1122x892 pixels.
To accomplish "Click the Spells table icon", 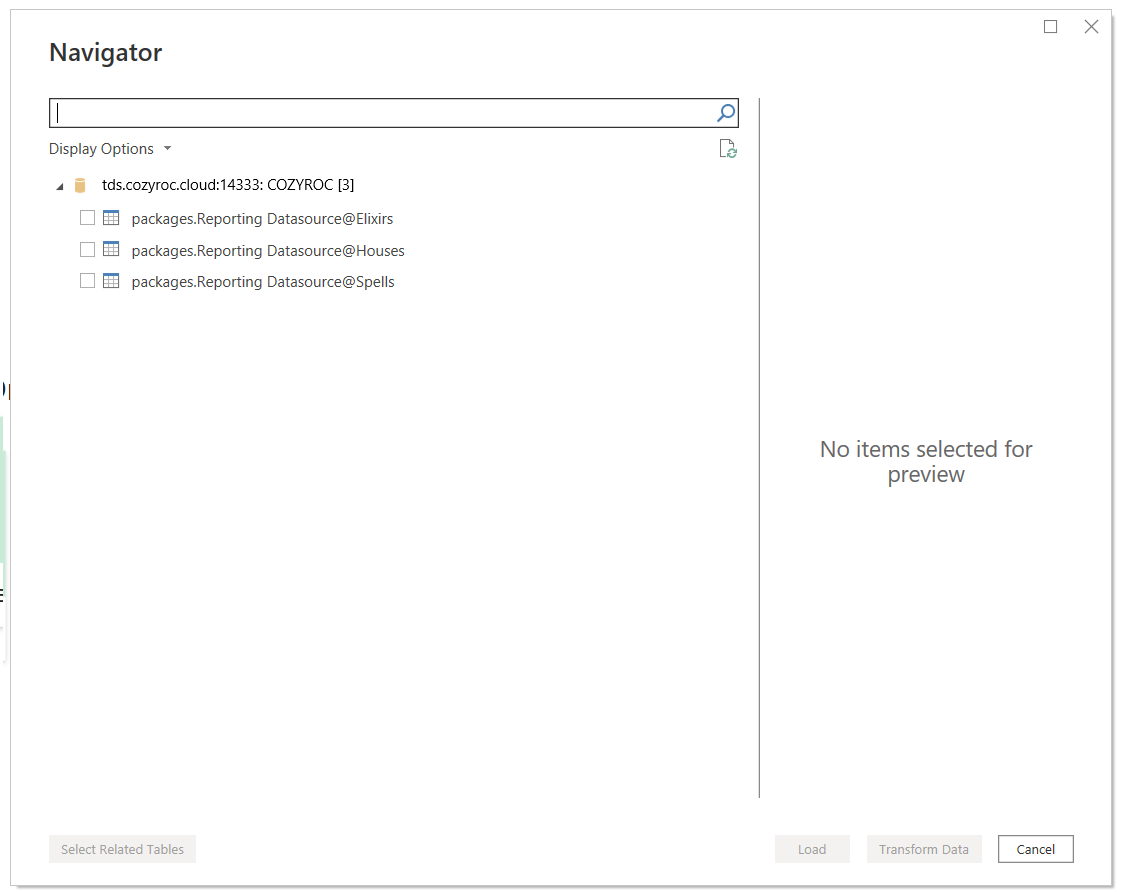I will point(111,281).
